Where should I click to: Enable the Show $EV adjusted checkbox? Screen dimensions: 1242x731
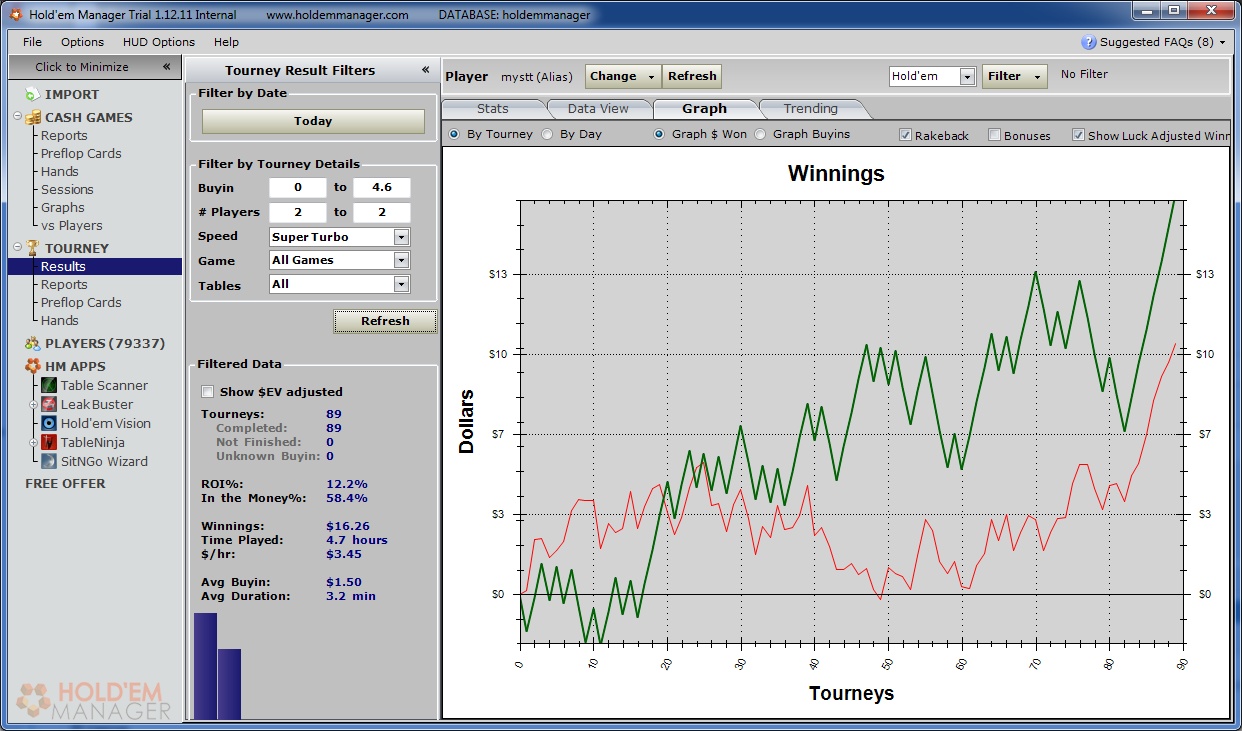[x=208, y=392]
